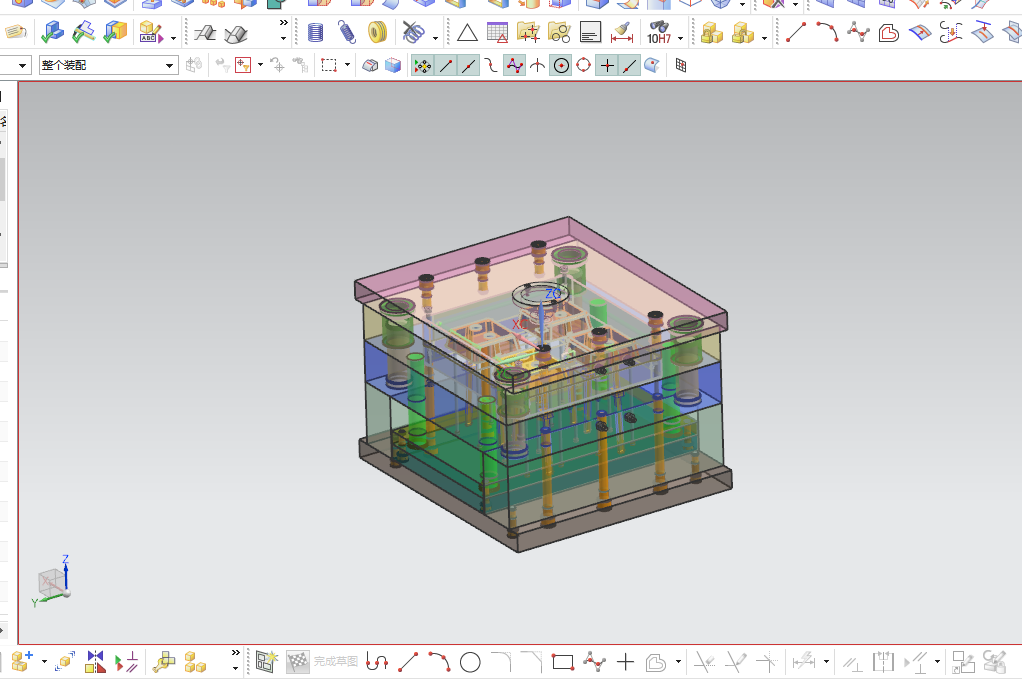The image size is (1022, 679).
Task: Click the yellow disc spring icon
Action: (377, 32)
